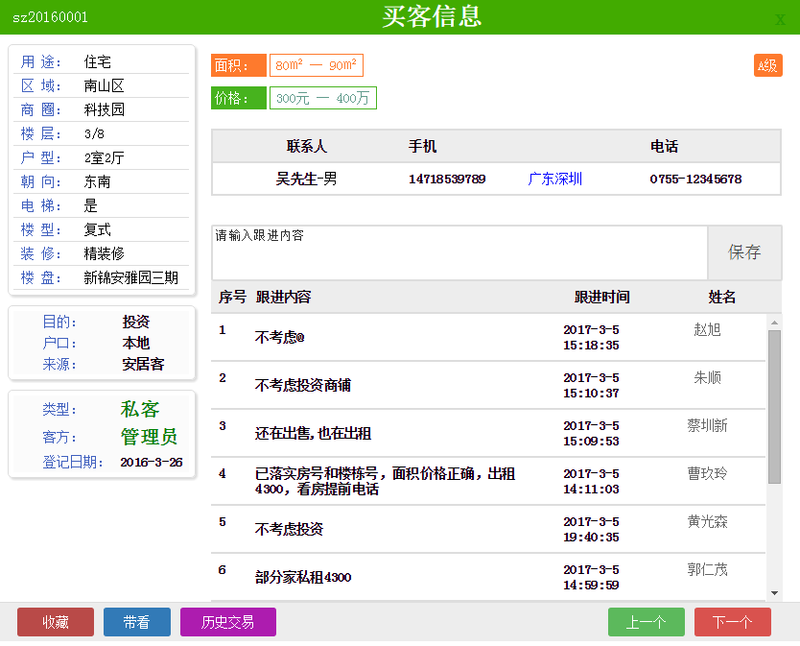Click timestamp 2017-3-5 15:18:35
Viewport: 800px width, 646px height.
[x=591, y=337]
